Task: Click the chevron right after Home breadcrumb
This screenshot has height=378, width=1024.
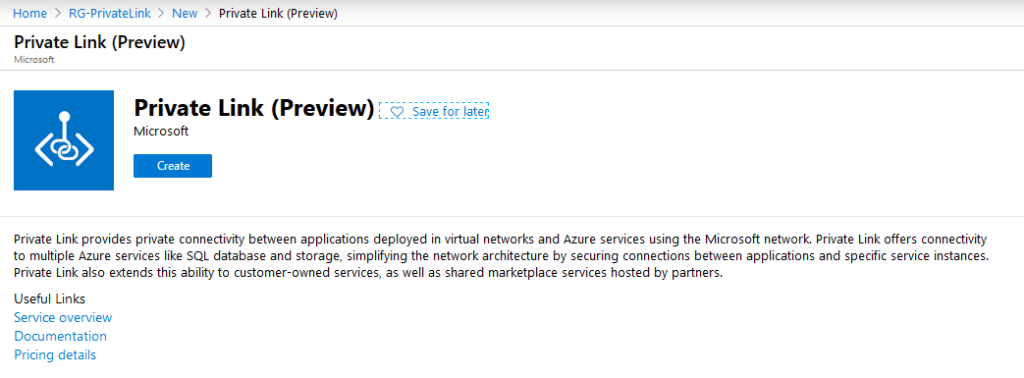Action: pos(57,13)
